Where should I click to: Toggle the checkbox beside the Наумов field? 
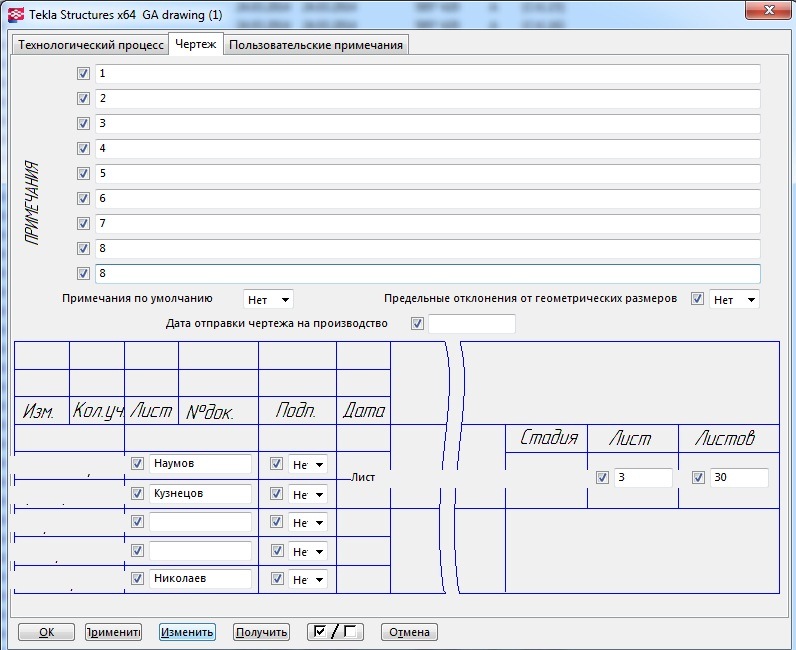pos(138,464)
